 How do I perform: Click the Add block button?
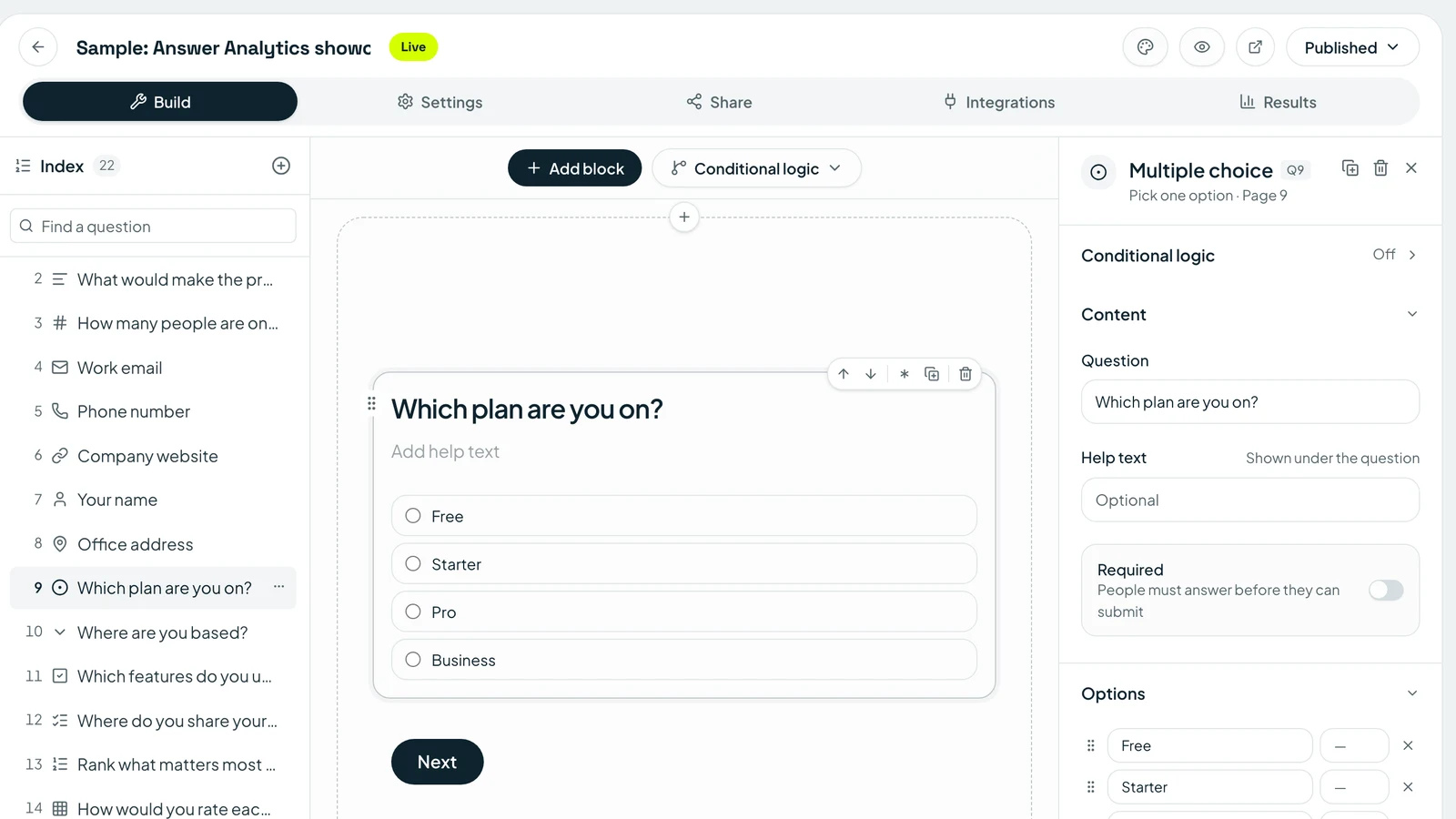pyautogui.click(x=574, y=168)
